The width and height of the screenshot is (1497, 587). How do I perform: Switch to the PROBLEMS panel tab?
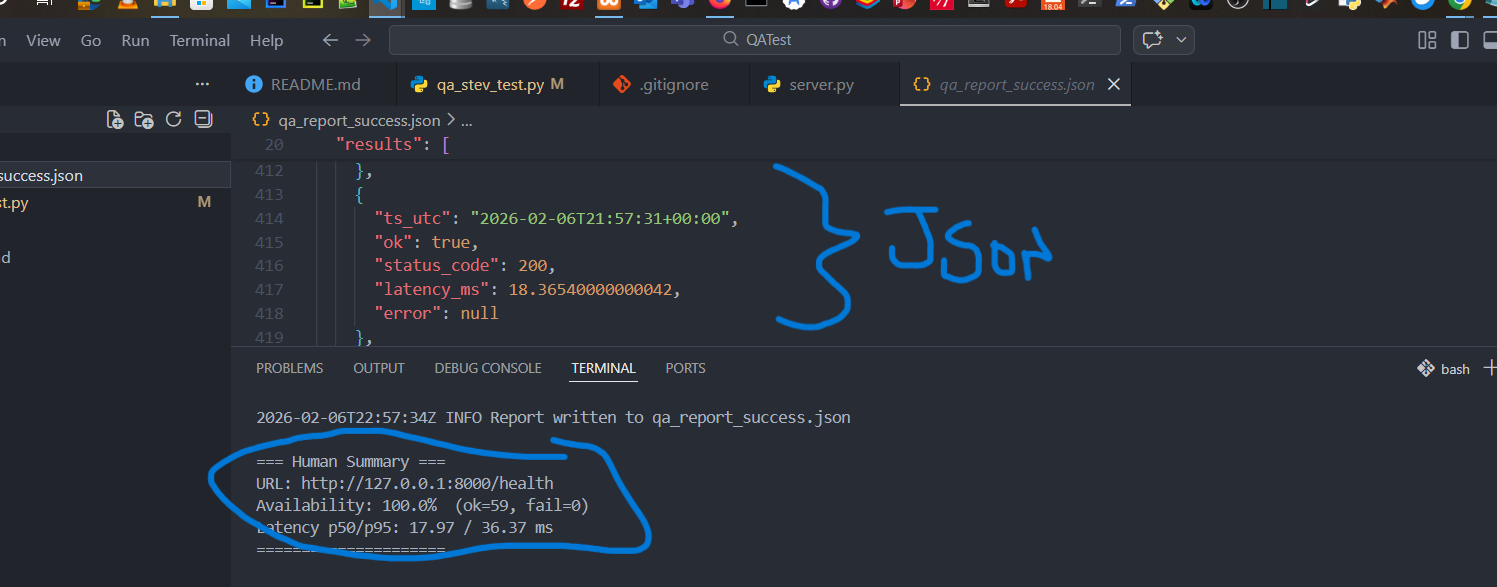(x=289, y=368)
